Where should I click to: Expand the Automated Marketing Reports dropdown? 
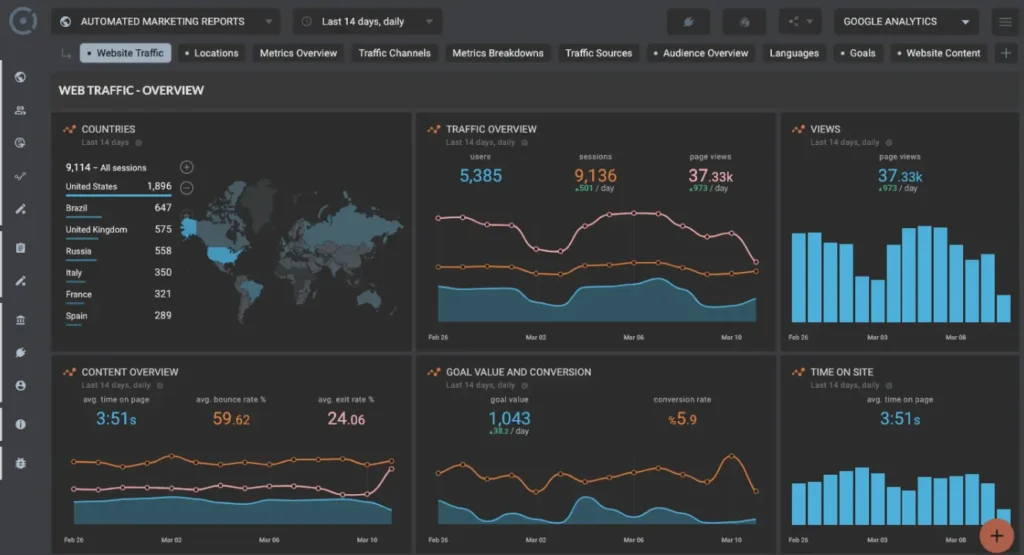point(167,22)
